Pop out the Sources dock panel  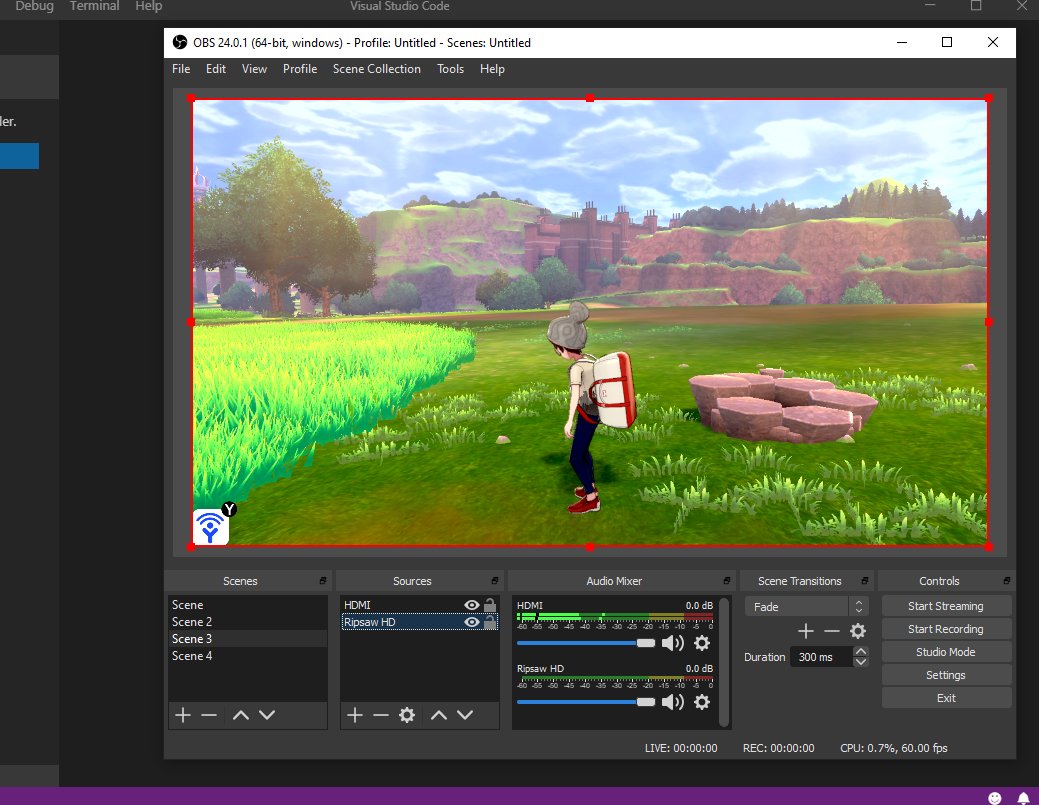point(494,580)
